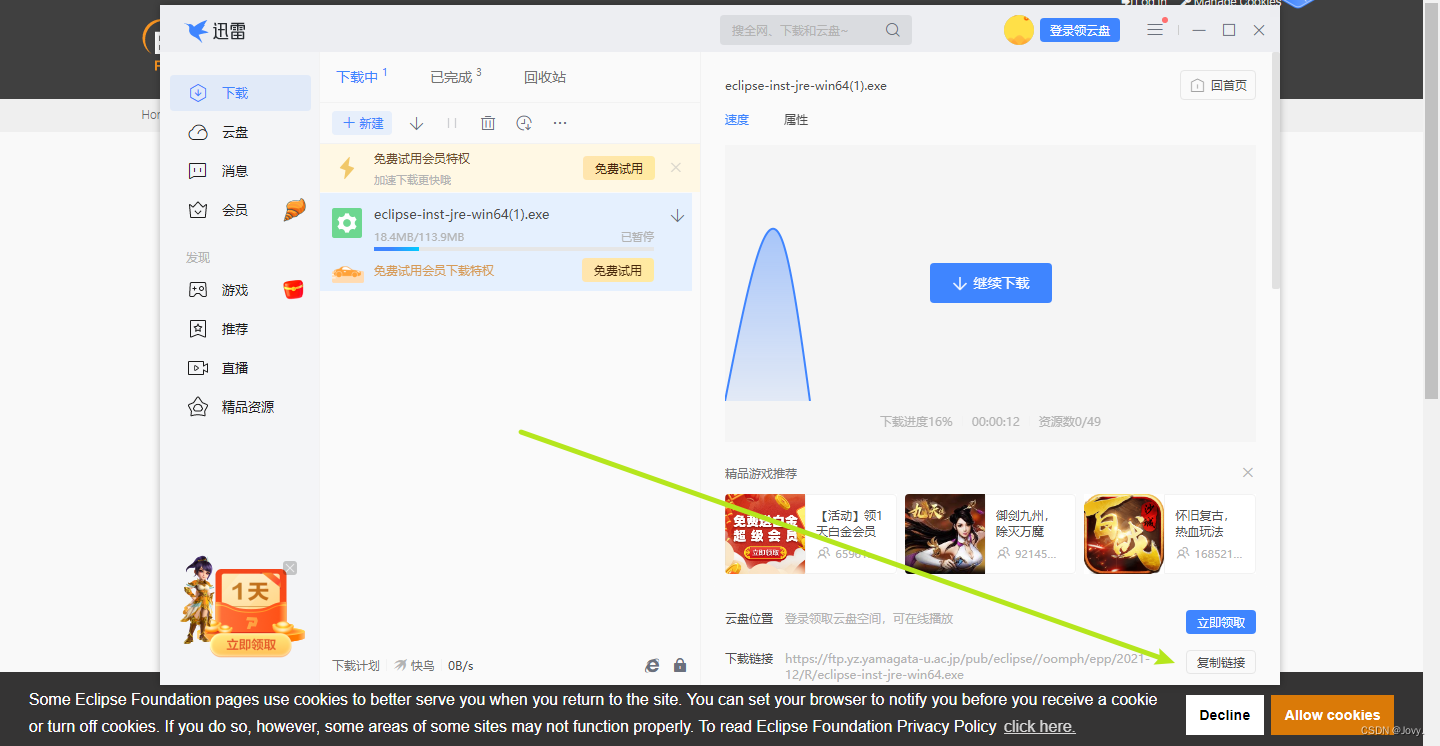Click 免费试用 under eclipse download task
This screenshot has height=746, width=1440.
[618, 270]
